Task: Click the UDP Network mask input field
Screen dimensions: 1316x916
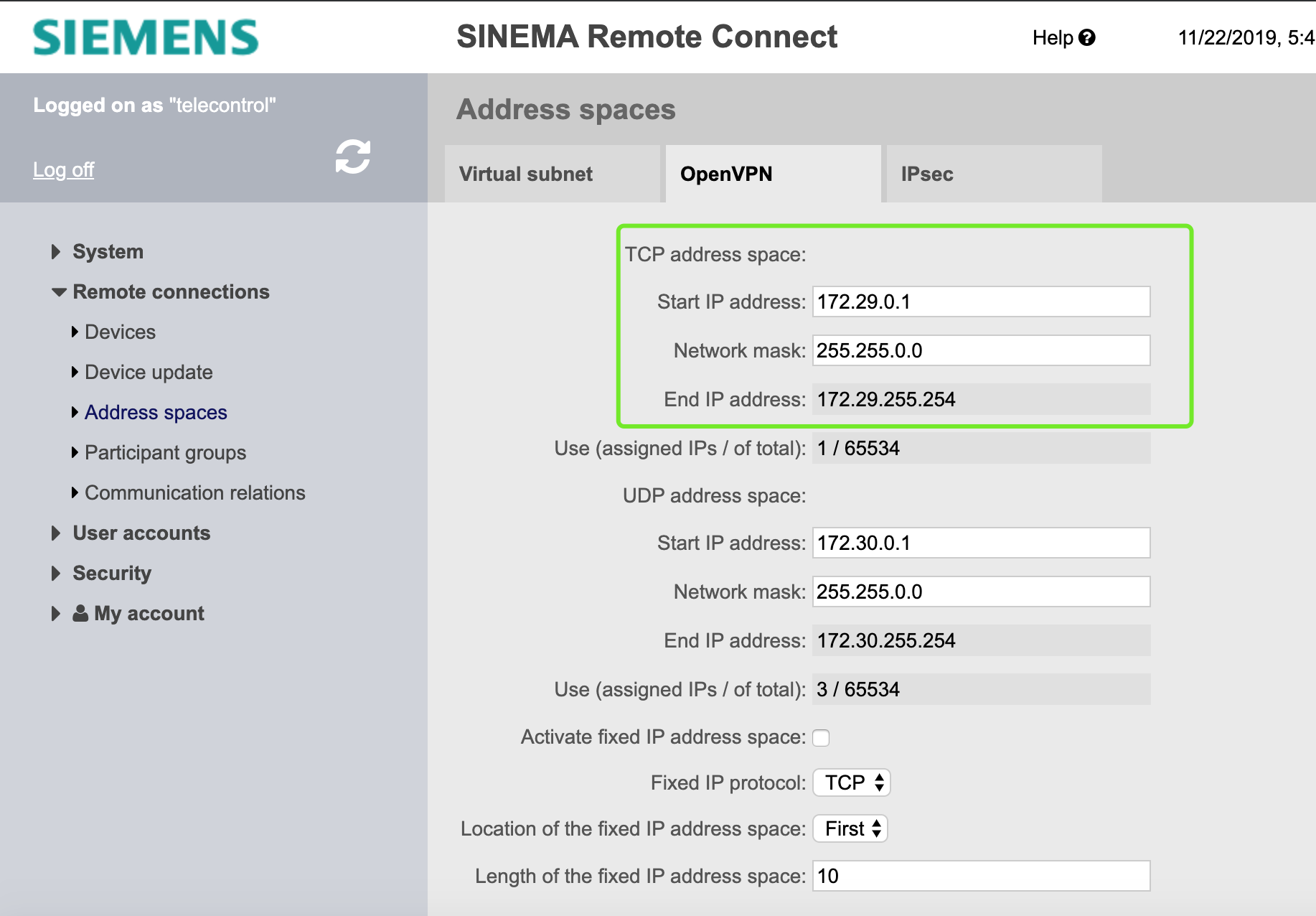Action: (980, 592)
